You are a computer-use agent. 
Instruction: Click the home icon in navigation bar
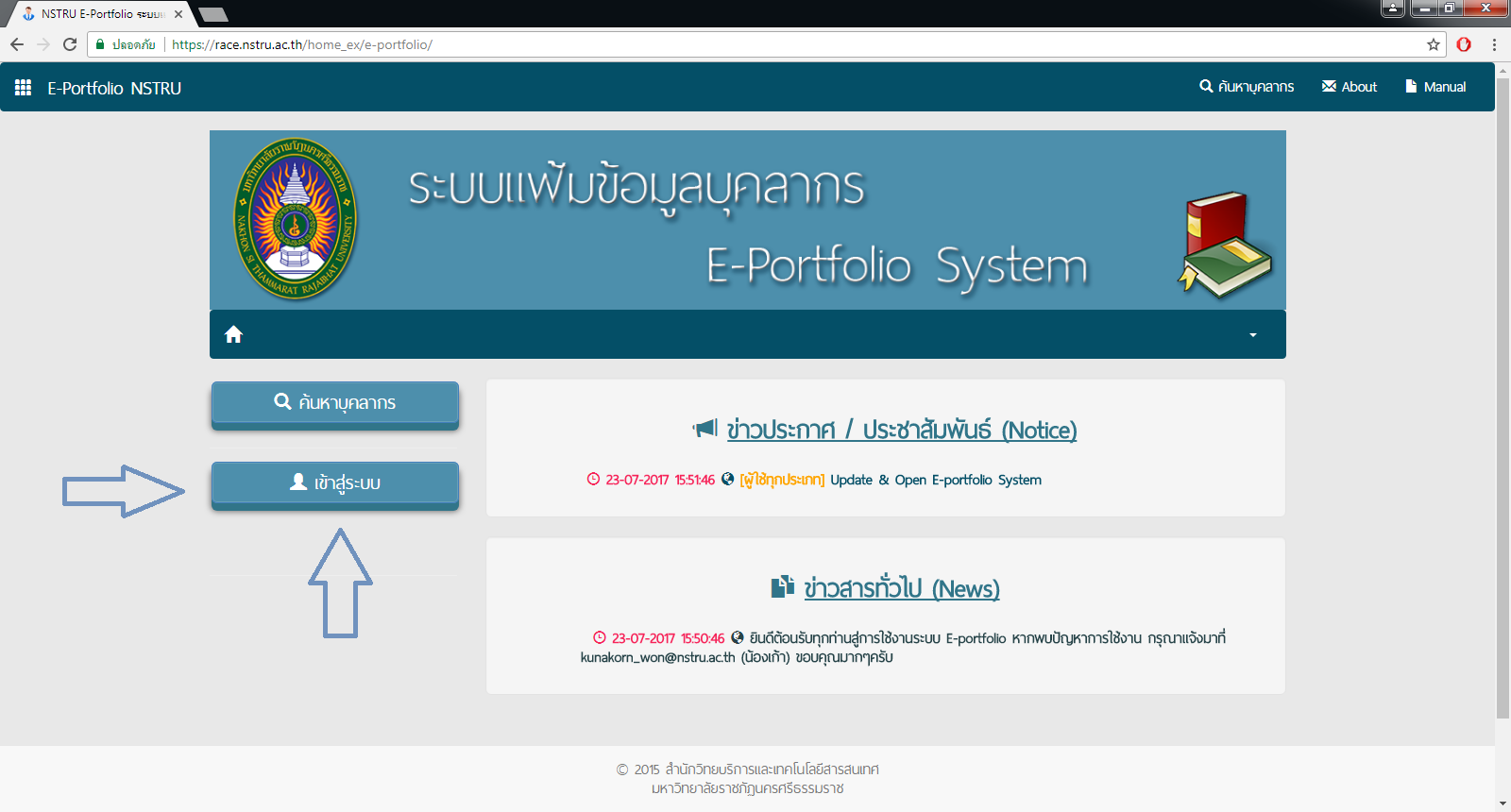233,334
